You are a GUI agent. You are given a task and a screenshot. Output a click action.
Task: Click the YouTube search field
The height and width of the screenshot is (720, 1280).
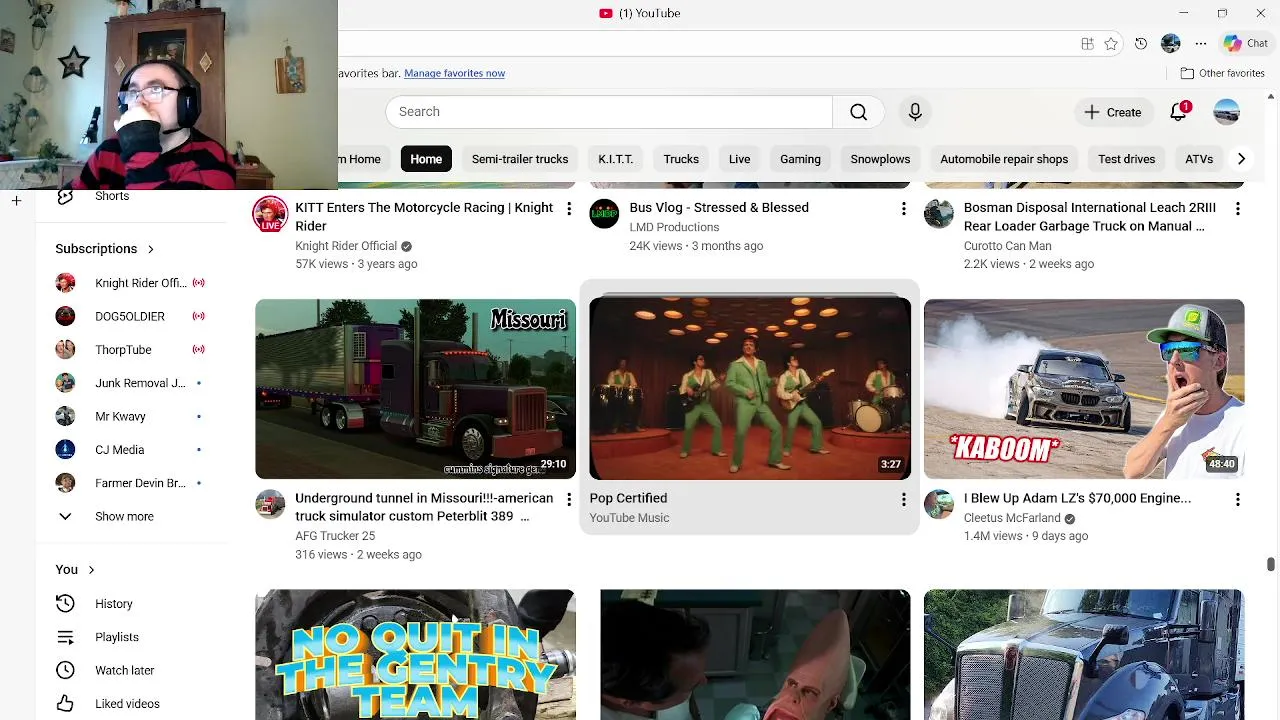coord(608,112)
